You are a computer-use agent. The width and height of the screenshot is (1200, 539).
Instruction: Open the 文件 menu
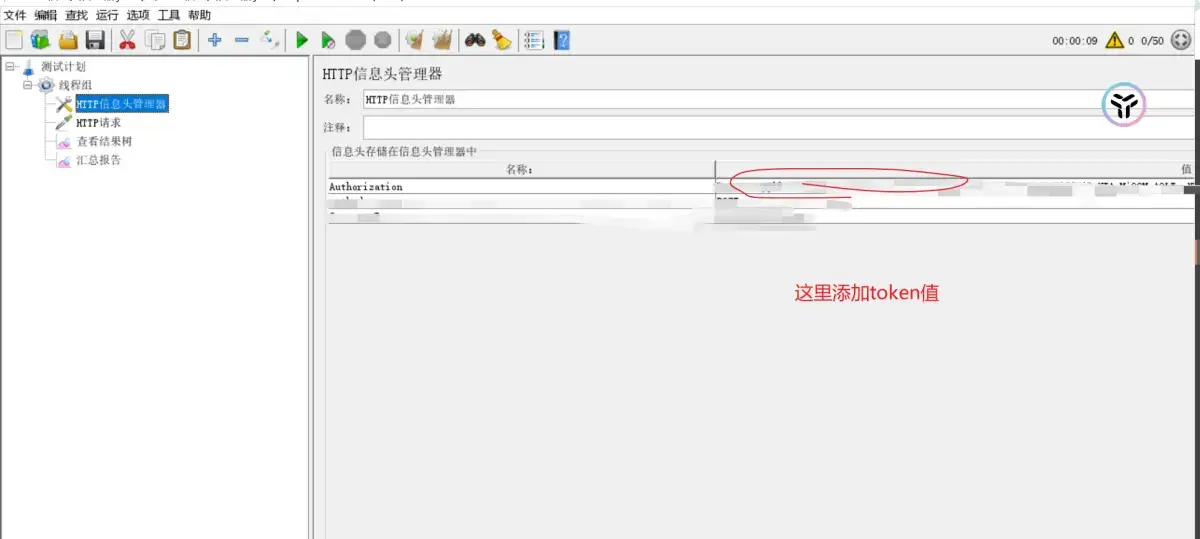(15, 15)
